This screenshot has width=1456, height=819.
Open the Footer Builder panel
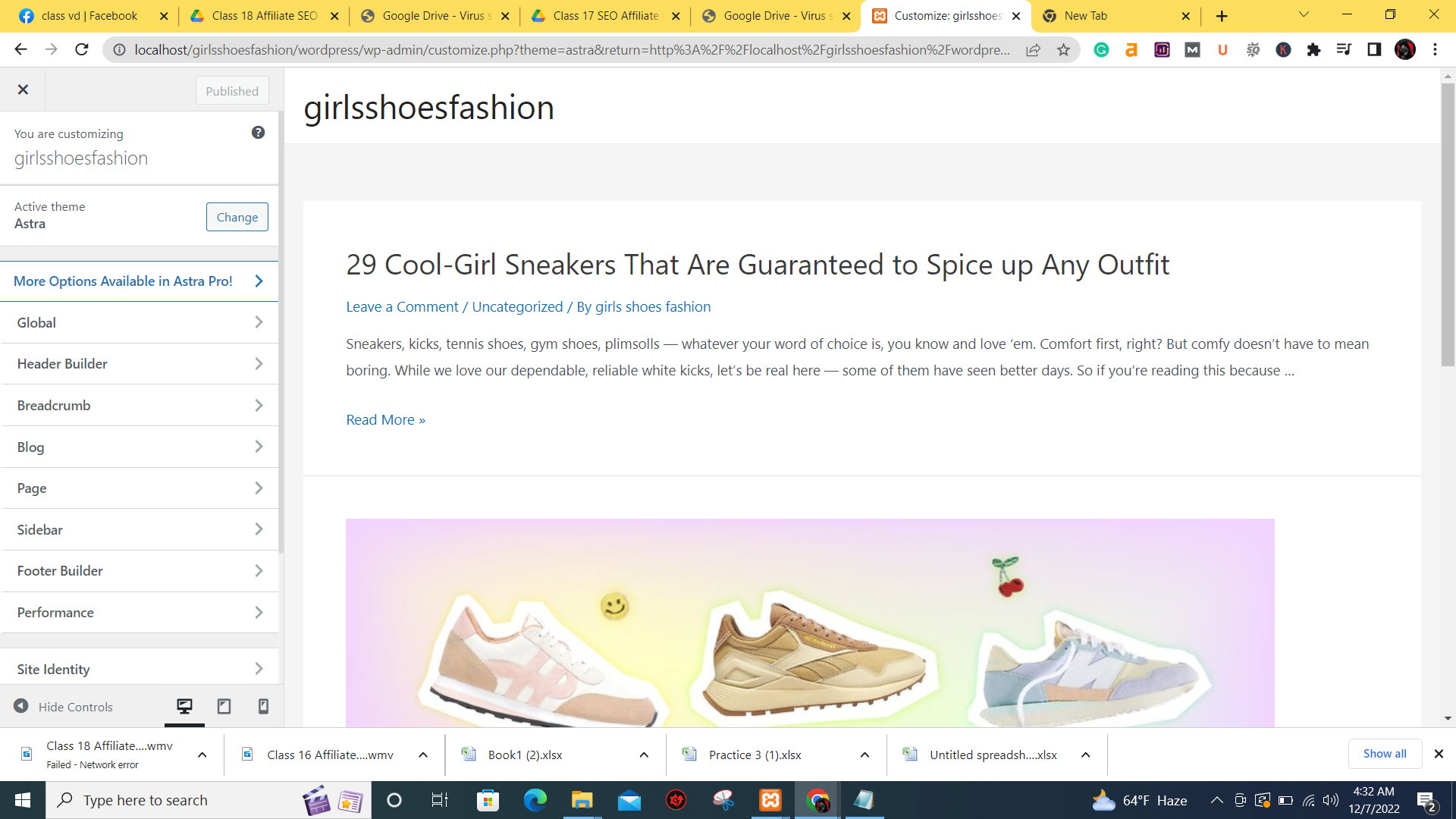(140, 571)
